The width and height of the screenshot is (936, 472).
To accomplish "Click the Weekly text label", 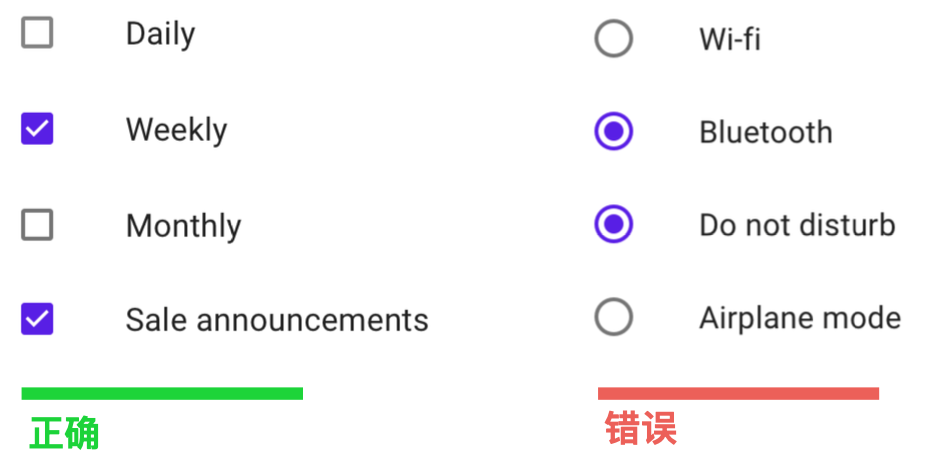I will point(176,130).
